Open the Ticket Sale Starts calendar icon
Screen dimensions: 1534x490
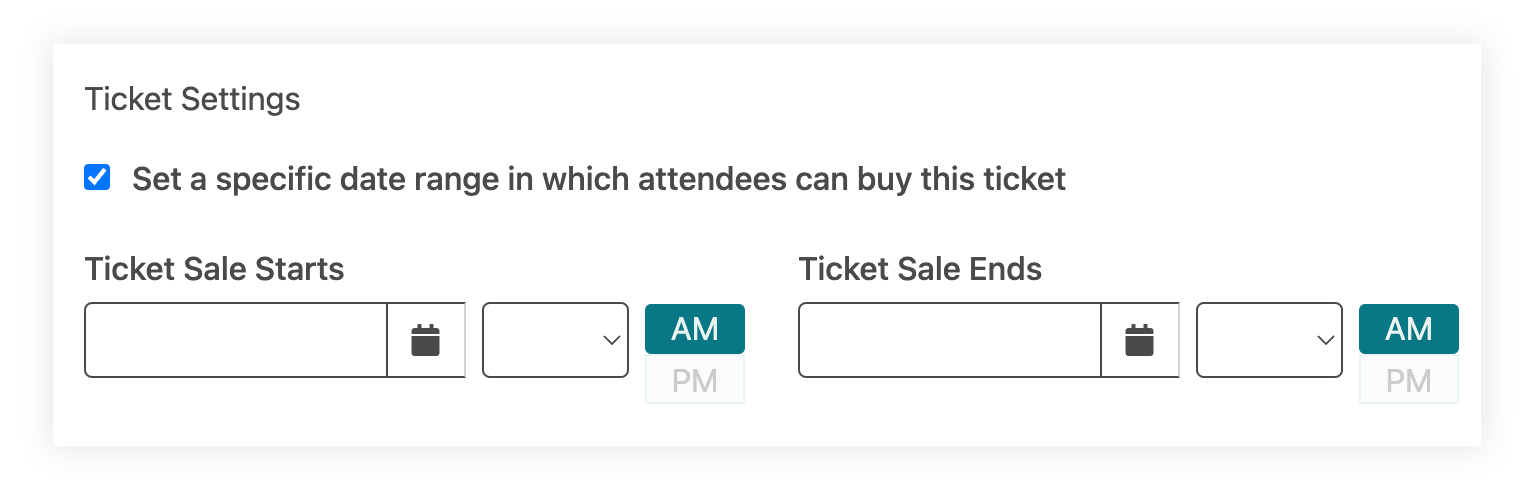426,340
